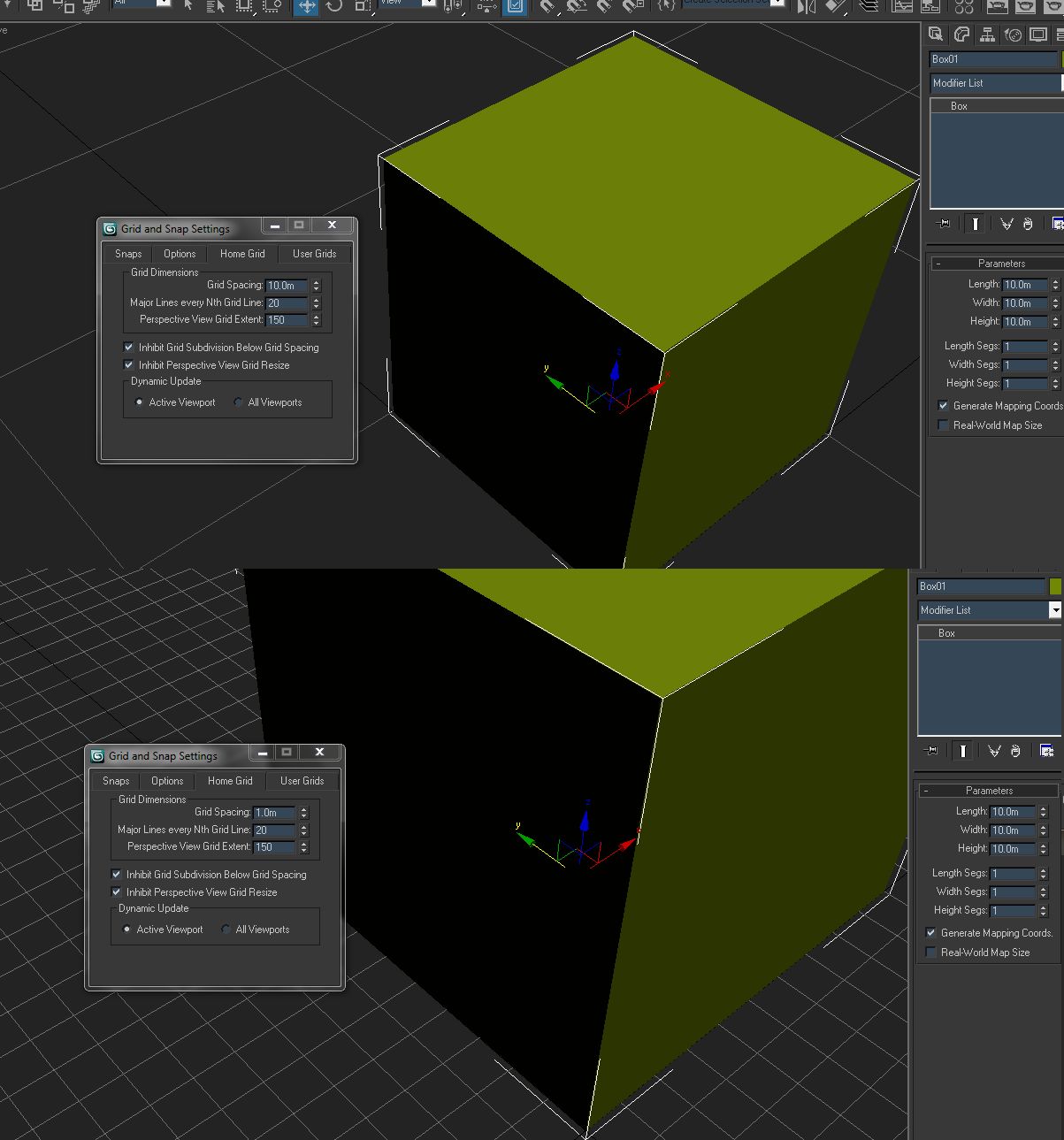The height and width of the screenshot is (1140, 1064).
Task: Click Grid Spacing field showing 1.0m
Action: point(274,812)
